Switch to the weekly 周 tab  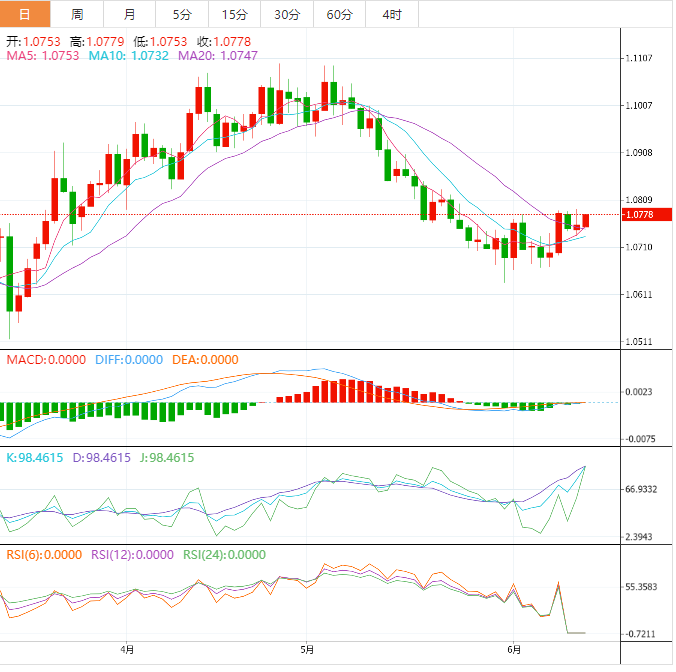click(x=77, y=14)
